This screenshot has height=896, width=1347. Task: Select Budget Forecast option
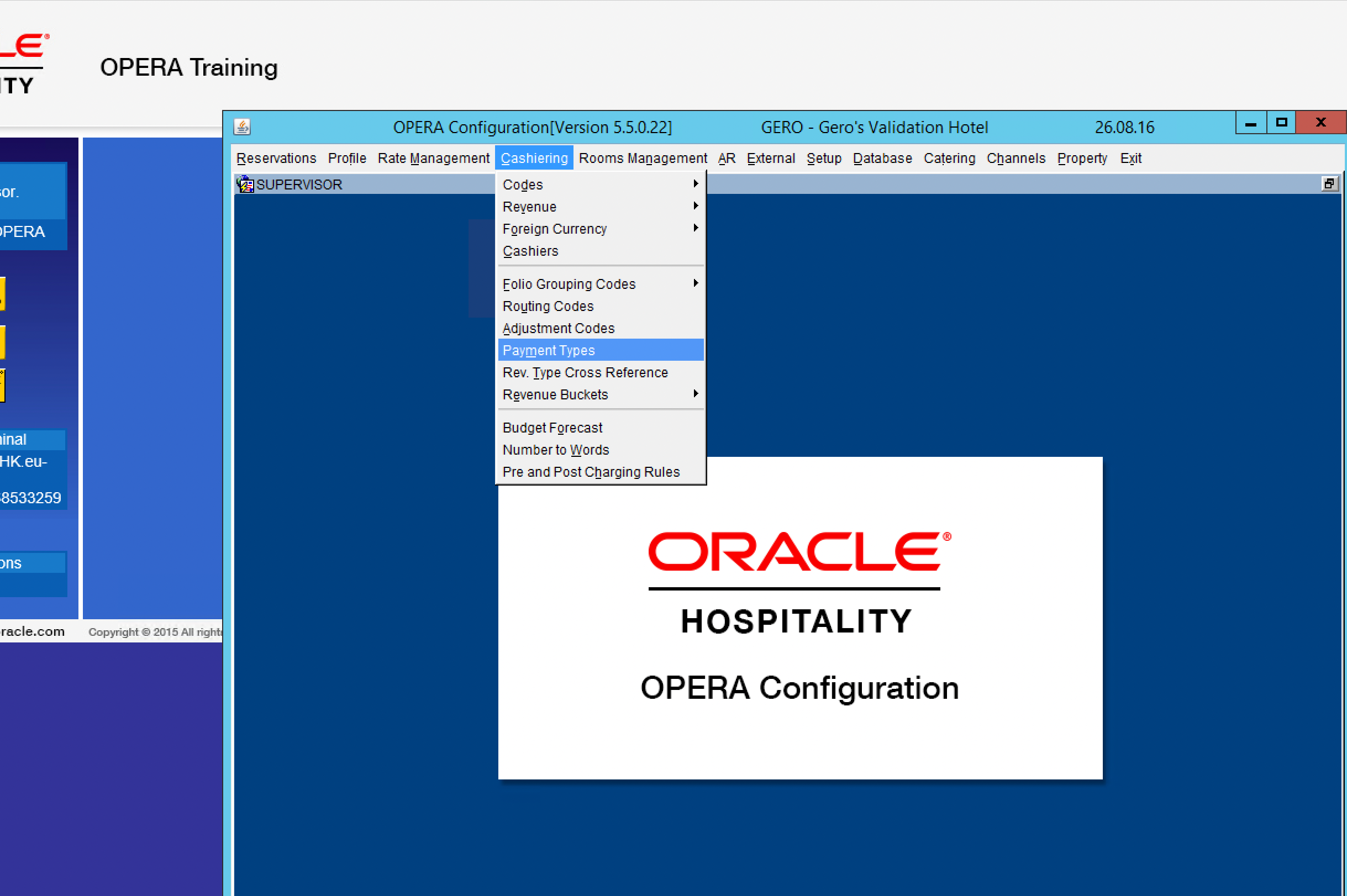click(552, 428)
